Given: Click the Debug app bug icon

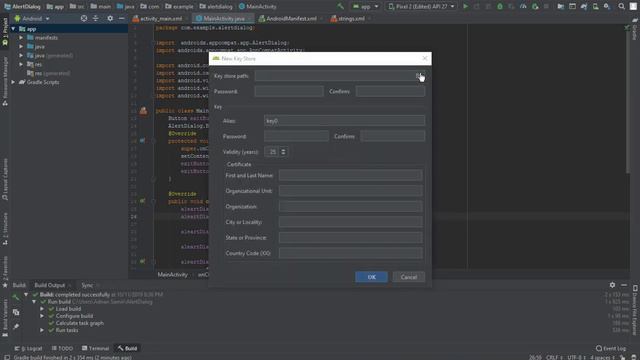Looking at the screenshot, I should click(500, 7).
